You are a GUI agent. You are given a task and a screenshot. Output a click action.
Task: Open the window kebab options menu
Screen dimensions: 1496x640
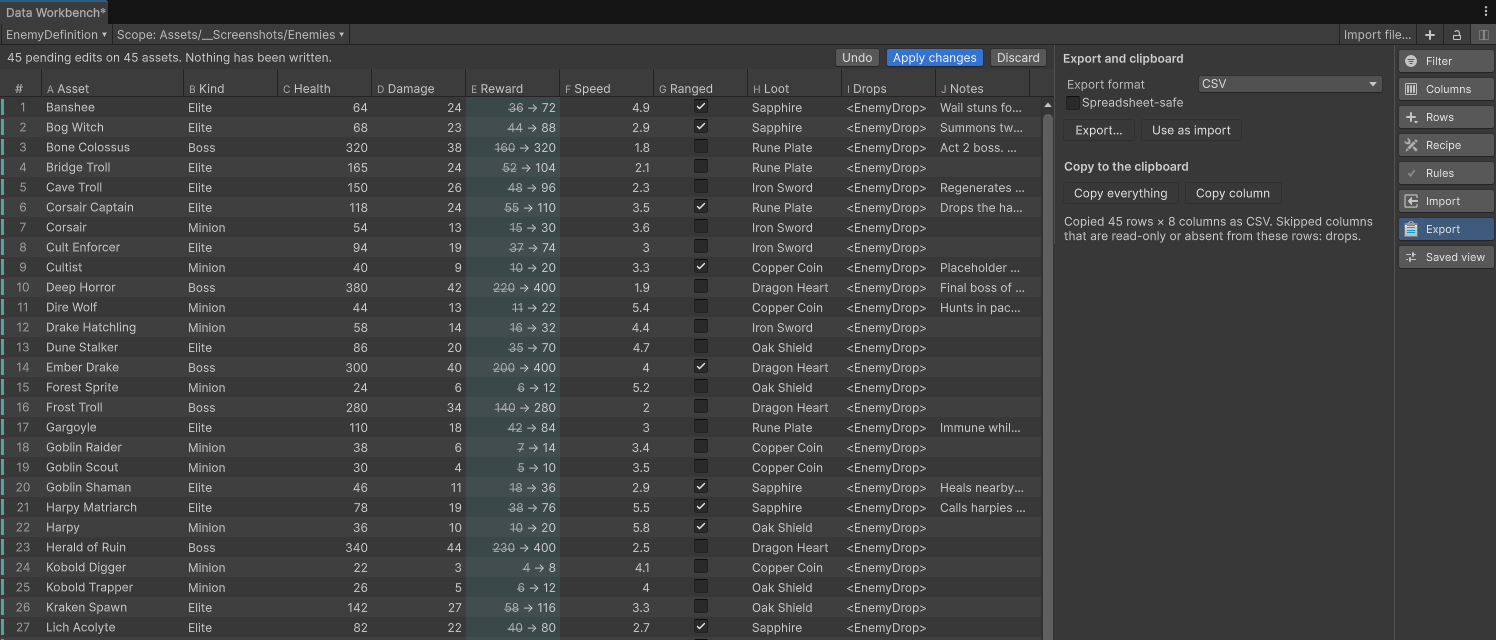point(1485,11)
